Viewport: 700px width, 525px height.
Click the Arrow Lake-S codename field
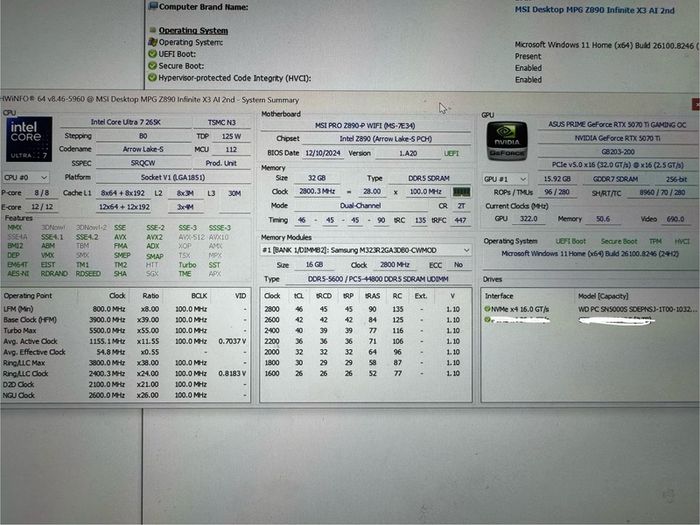tap(143, 149)
